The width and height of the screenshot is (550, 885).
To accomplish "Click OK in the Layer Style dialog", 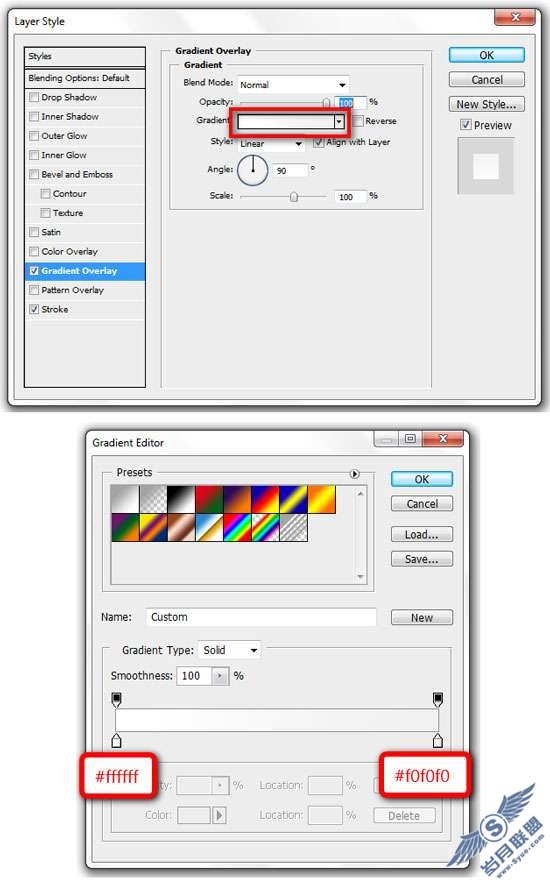I will 487,55.
